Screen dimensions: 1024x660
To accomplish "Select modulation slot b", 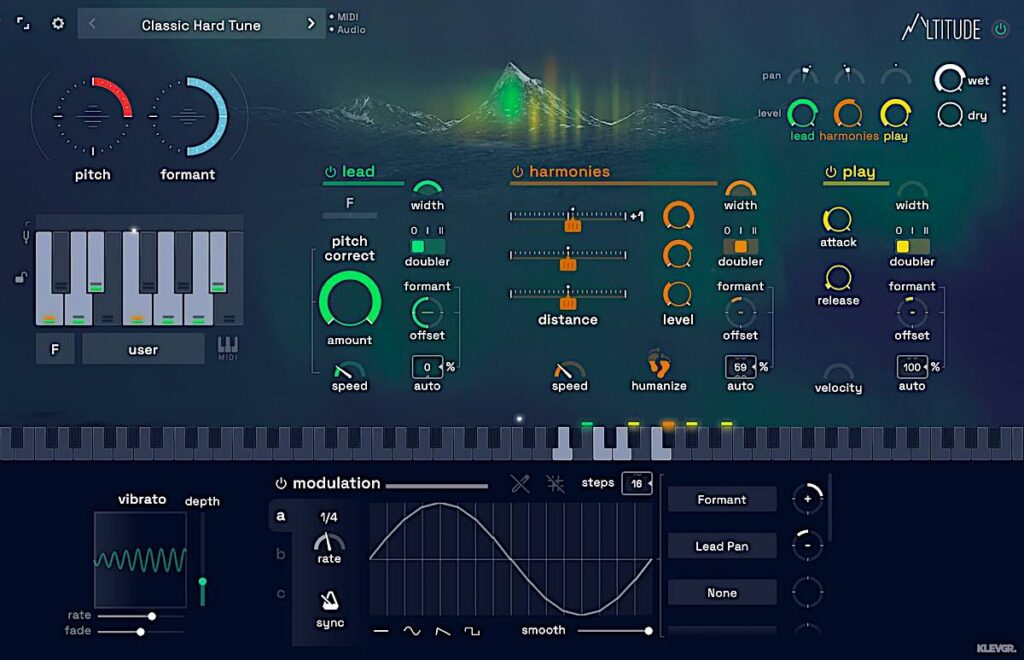I will coord(281,554).
